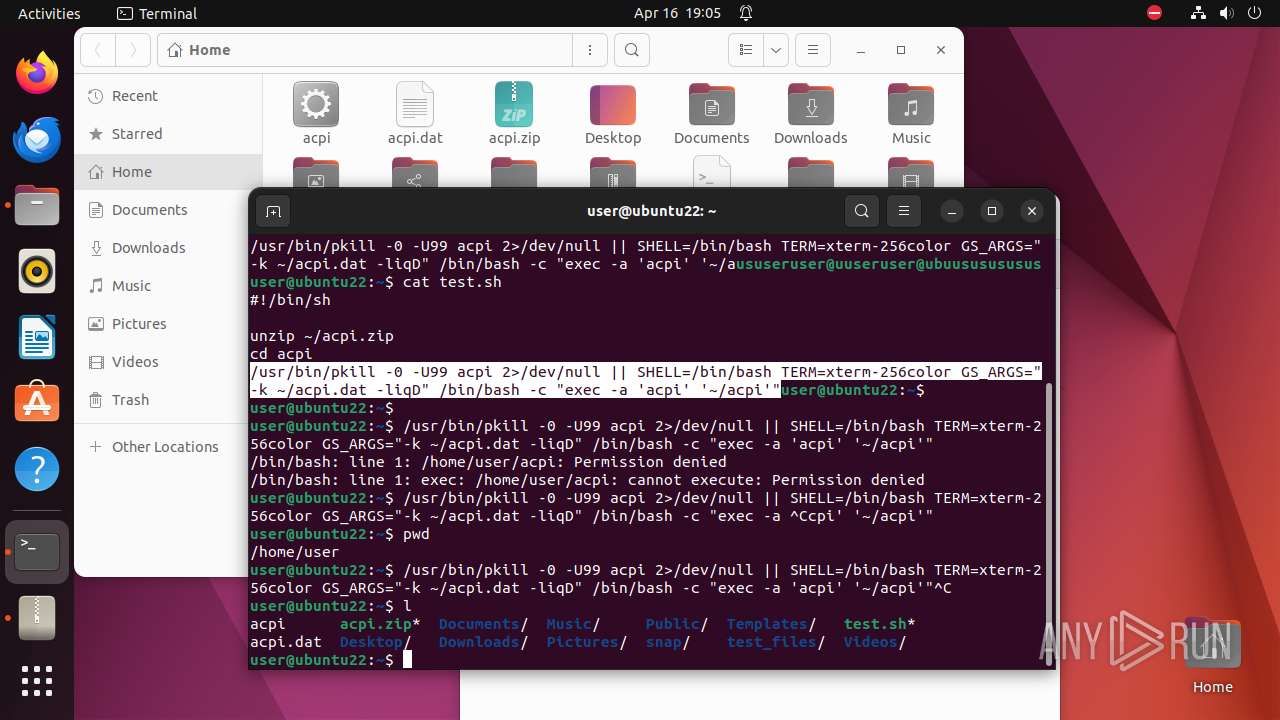This screenshot has height=720, width=1280.
Task: Open Ubuntu Software from dock
Action: (37, 403)
